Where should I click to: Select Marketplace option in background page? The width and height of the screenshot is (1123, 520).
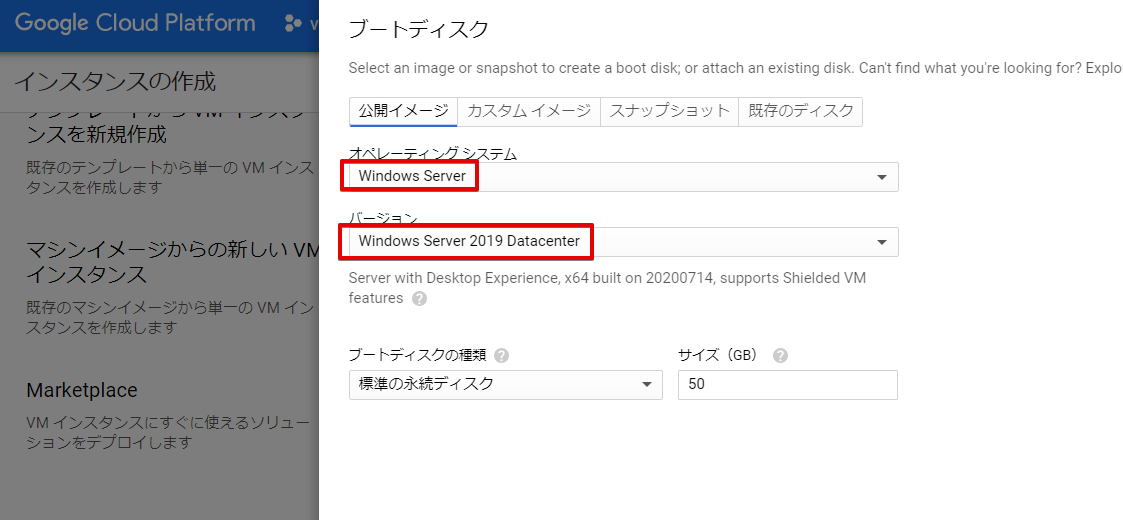pyautogui.click(x=82, y=390)
